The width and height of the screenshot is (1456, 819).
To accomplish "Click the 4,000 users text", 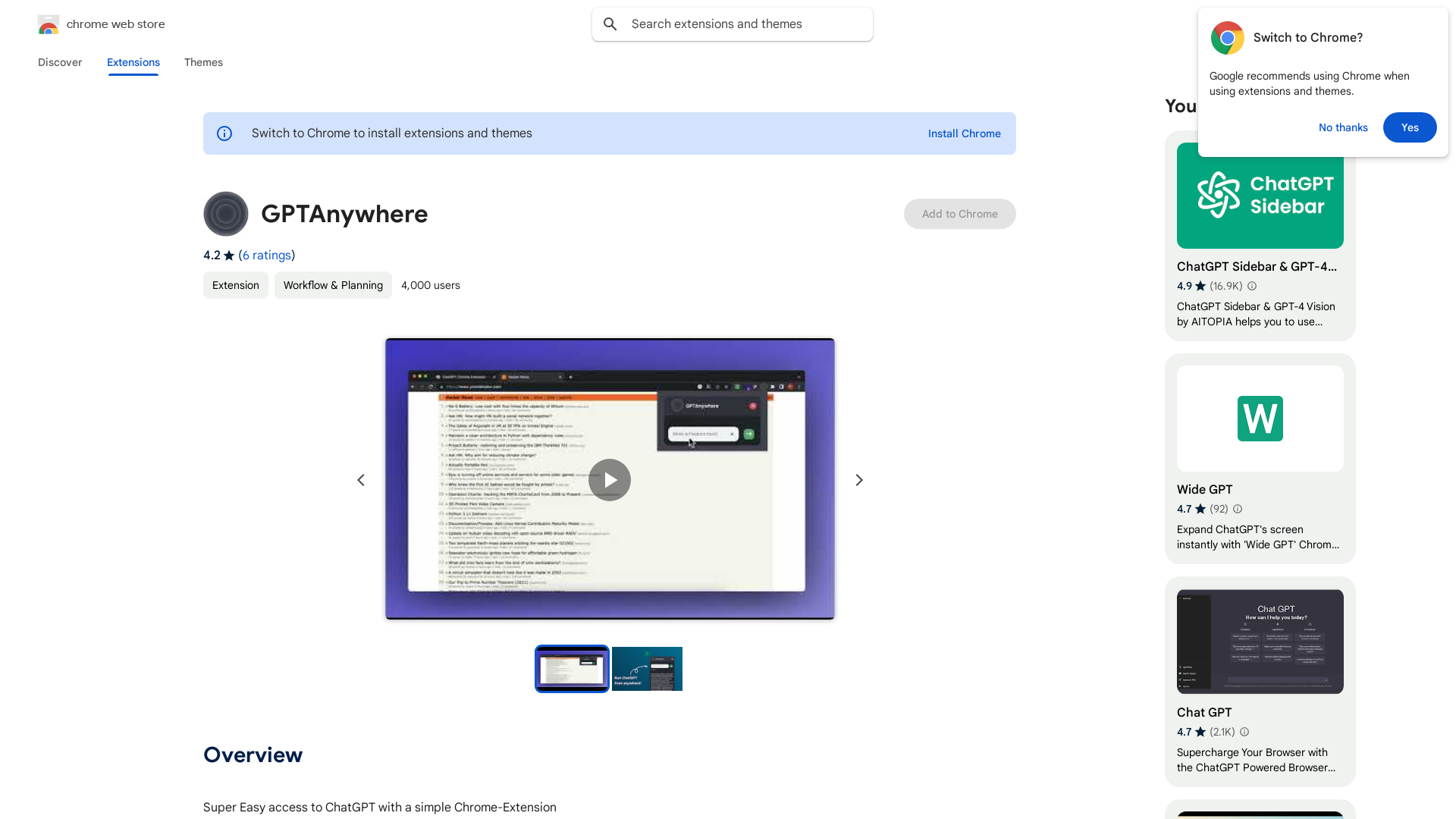I will 431,285.
